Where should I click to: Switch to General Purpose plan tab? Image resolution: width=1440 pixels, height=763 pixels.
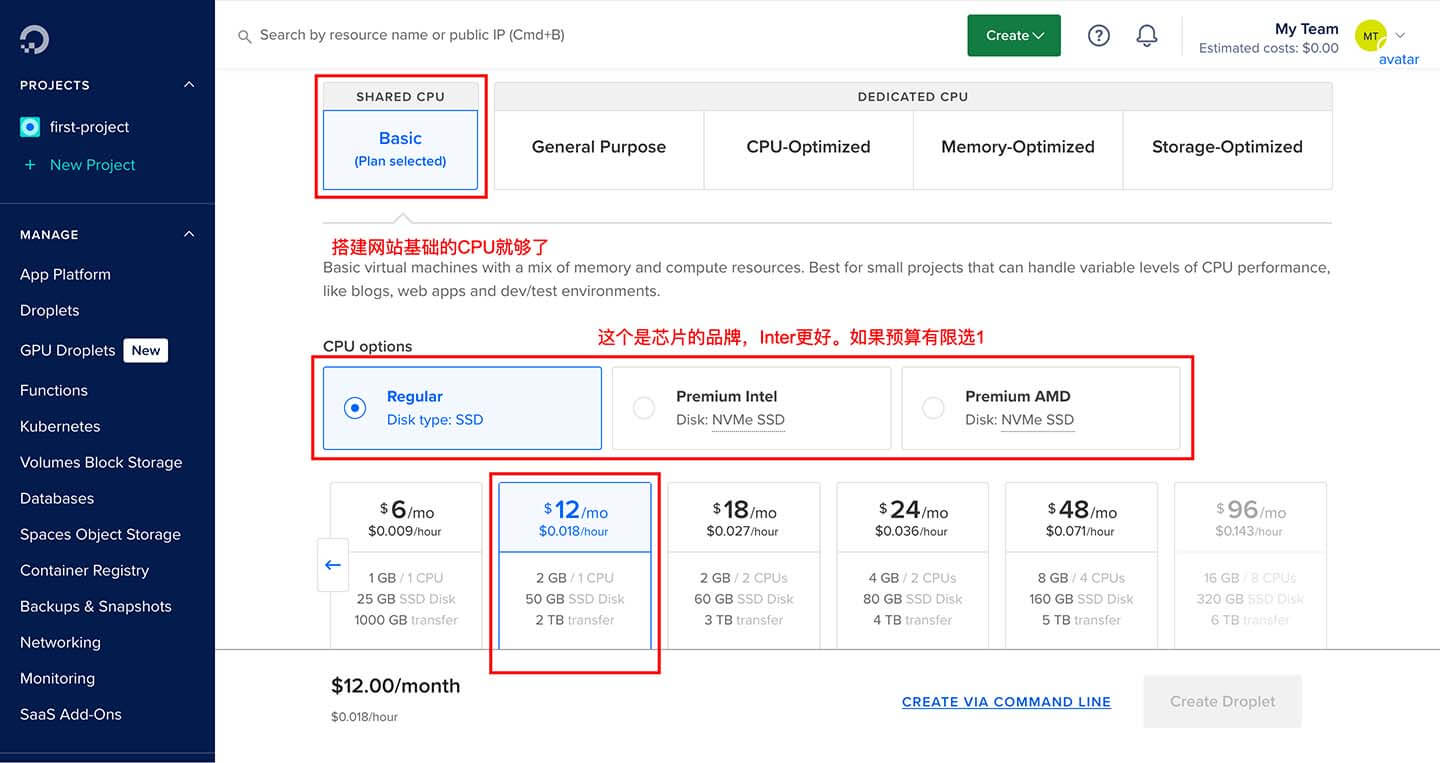click(599, 149)
